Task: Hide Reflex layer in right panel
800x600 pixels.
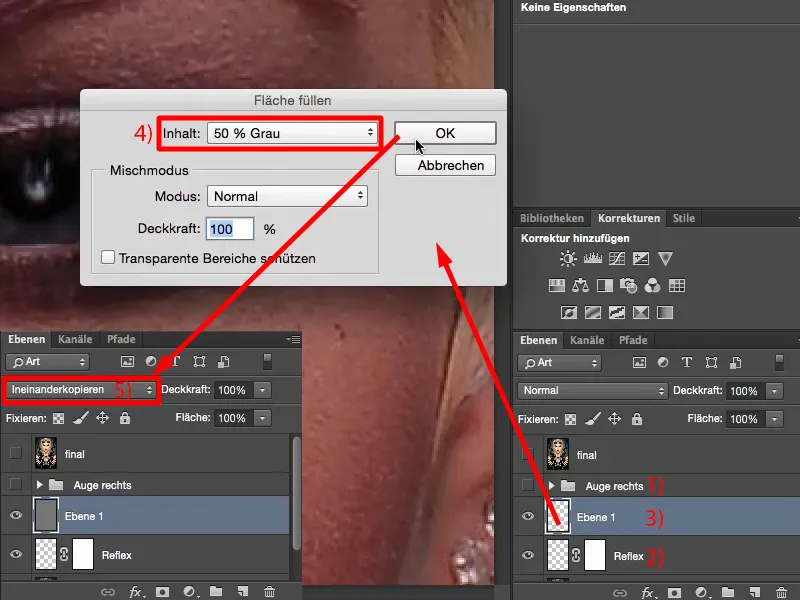Action: [528, 555]
